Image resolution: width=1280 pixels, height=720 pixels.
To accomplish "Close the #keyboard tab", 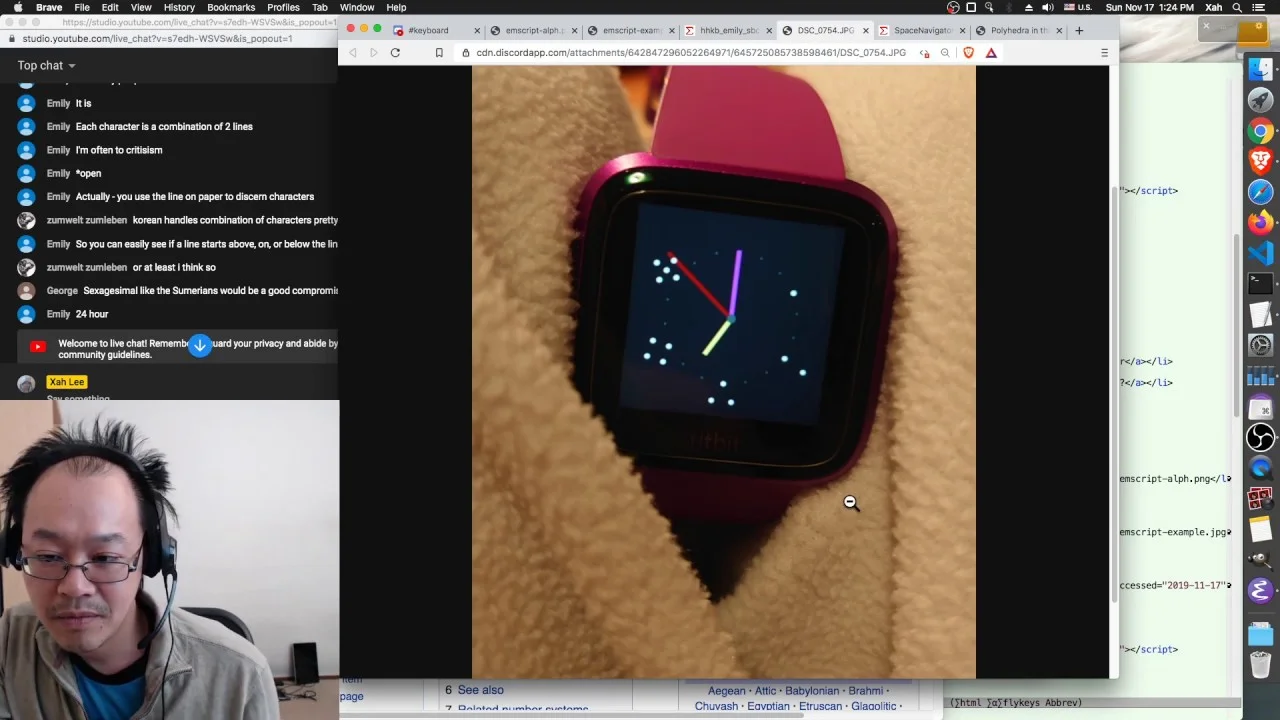I will [x=477, y=30].
